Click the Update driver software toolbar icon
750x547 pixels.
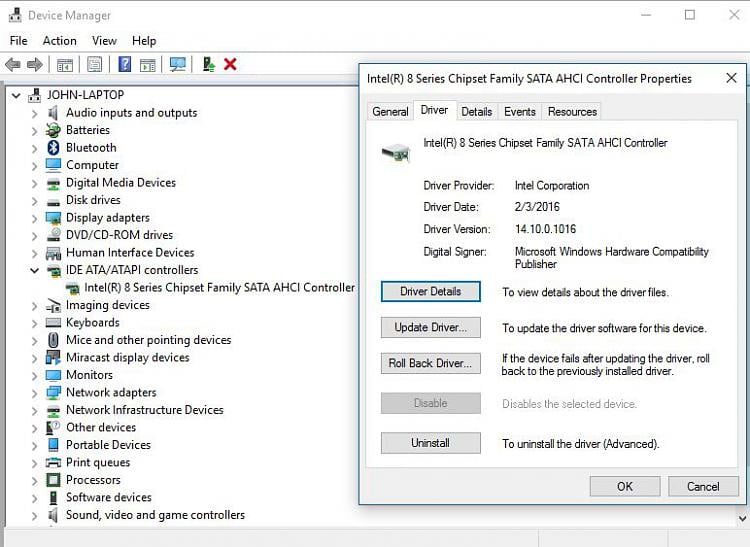[x=209, y=64]
